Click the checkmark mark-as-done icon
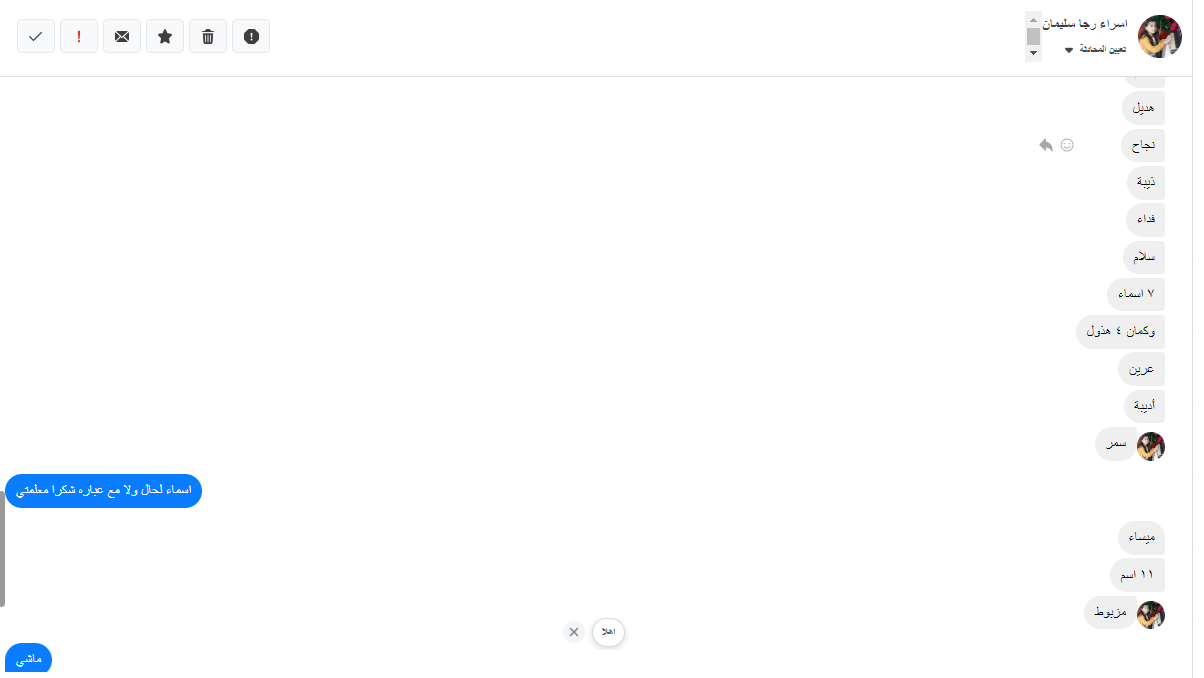Viewport: 1204px width, 678px height. tap(36, 36)
